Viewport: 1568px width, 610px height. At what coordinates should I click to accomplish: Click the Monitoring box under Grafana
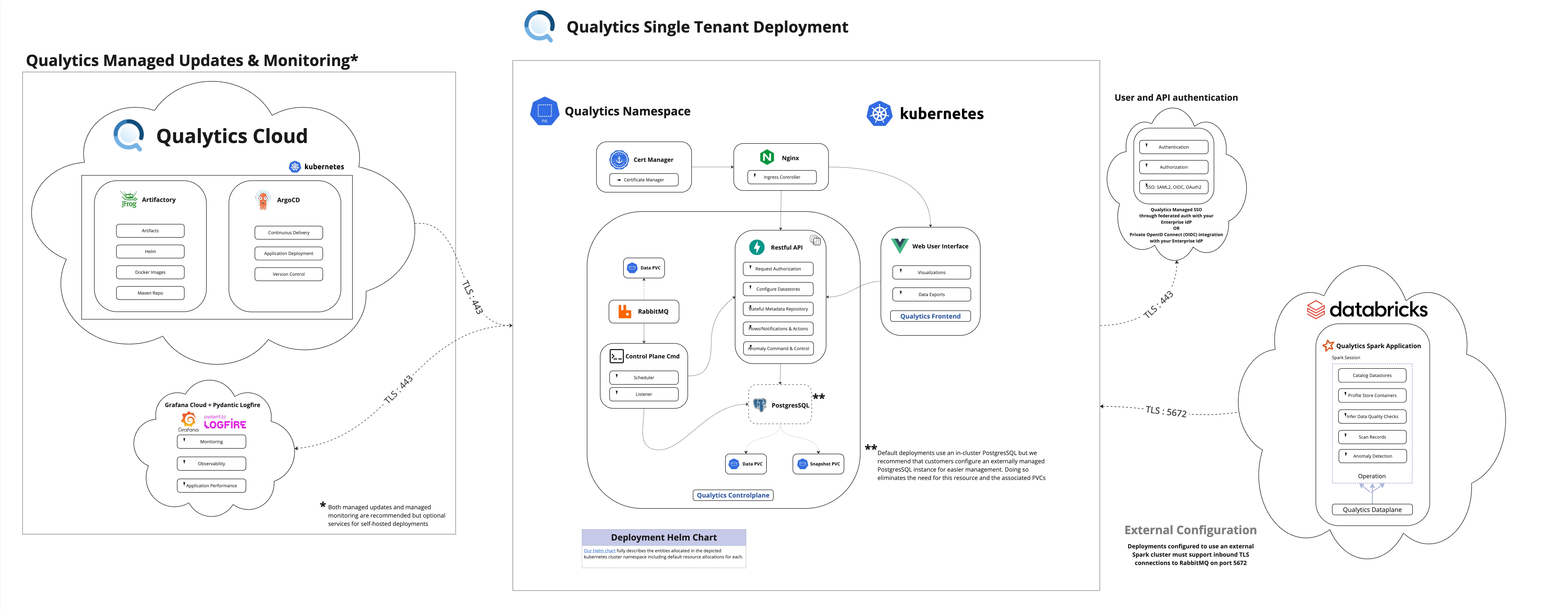pyautogui.click(x=211, y=442)
